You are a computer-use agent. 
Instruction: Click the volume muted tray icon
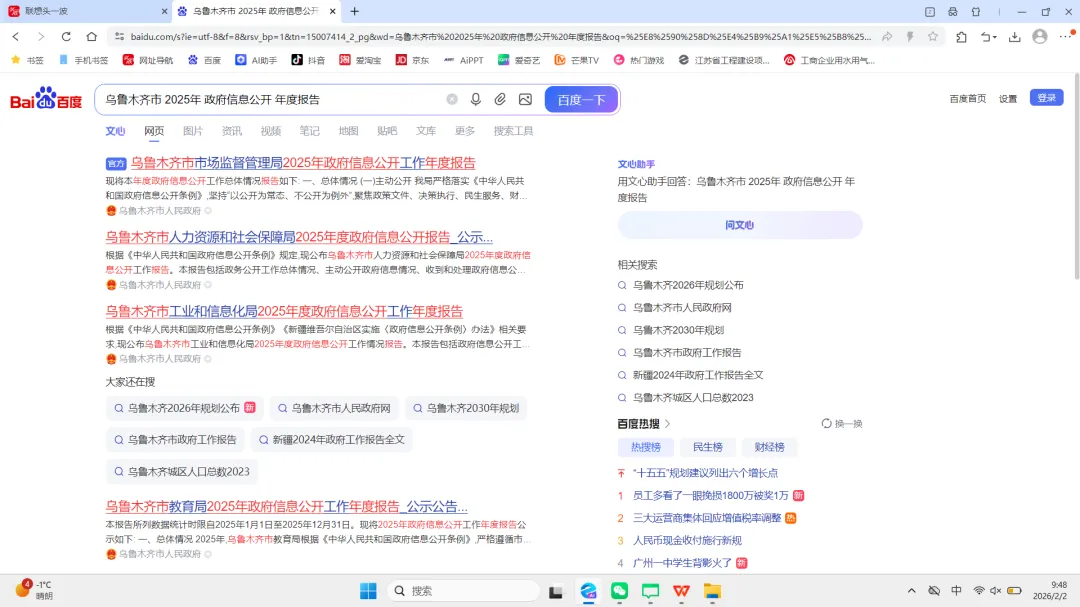coord(995,590)
